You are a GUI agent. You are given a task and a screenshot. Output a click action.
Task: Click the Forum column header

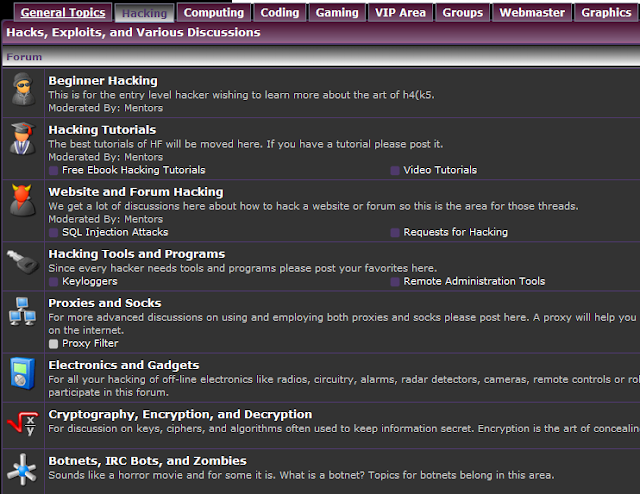[x=24, y=57]
